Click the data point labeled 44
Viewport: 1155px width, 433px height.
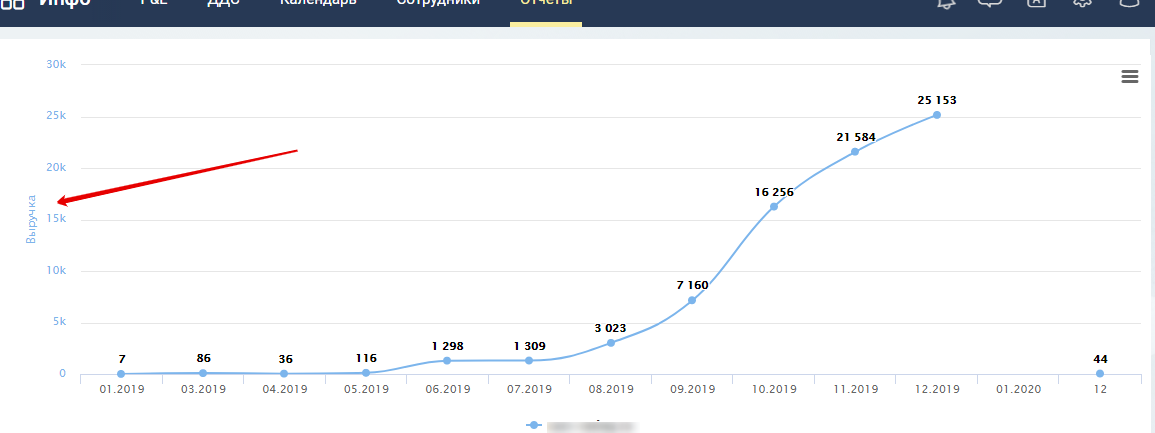coord(1100,373)
